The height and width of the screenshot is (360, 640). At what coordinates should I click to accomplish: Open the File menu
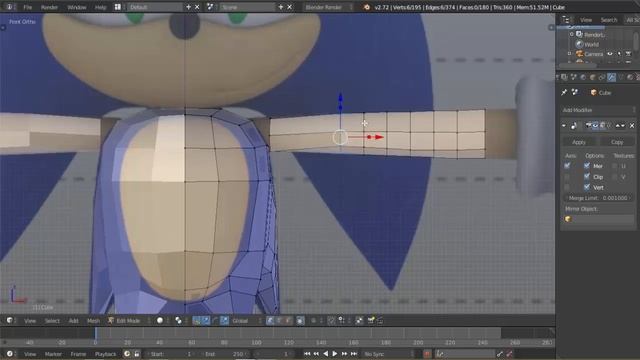(27, 7)
